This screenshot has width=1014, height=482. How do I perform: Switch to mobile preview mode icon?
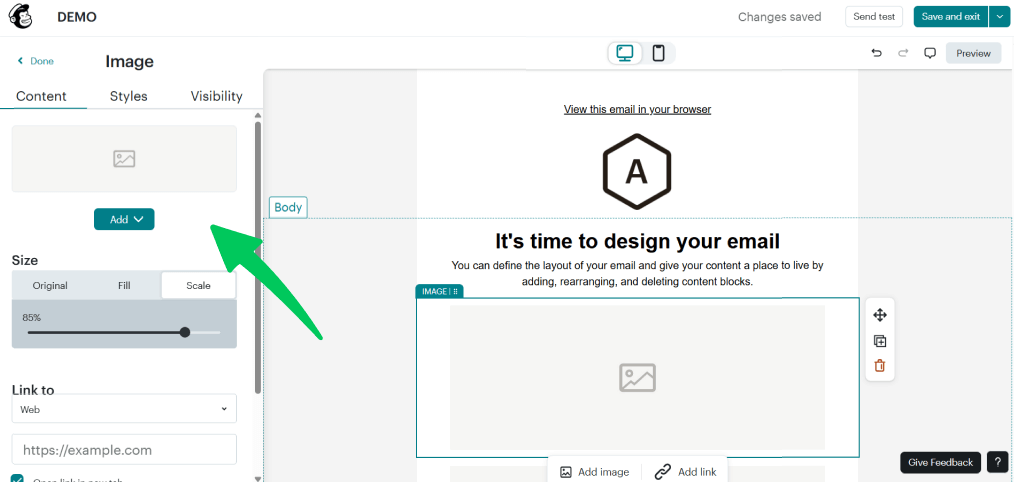pyautogui.click(x=658, y=53)
